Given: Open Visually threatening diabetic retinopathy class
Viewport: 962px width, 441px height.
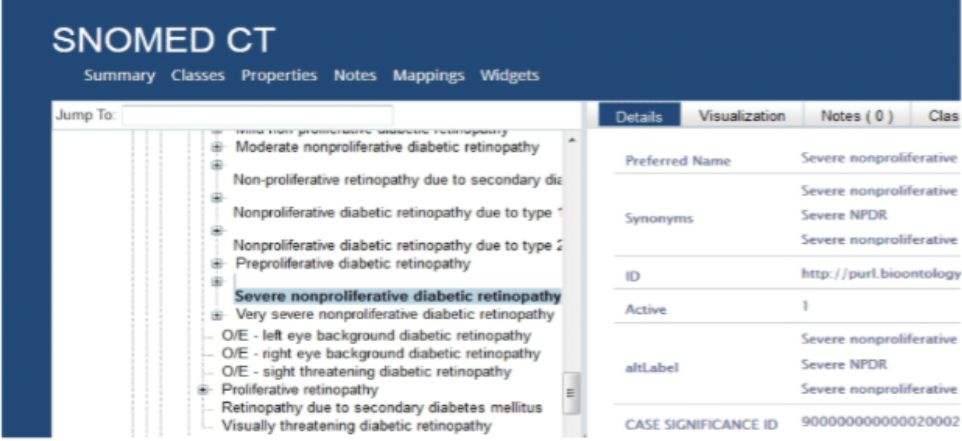Looking at the screenshot, I should (x=356, y=426).
